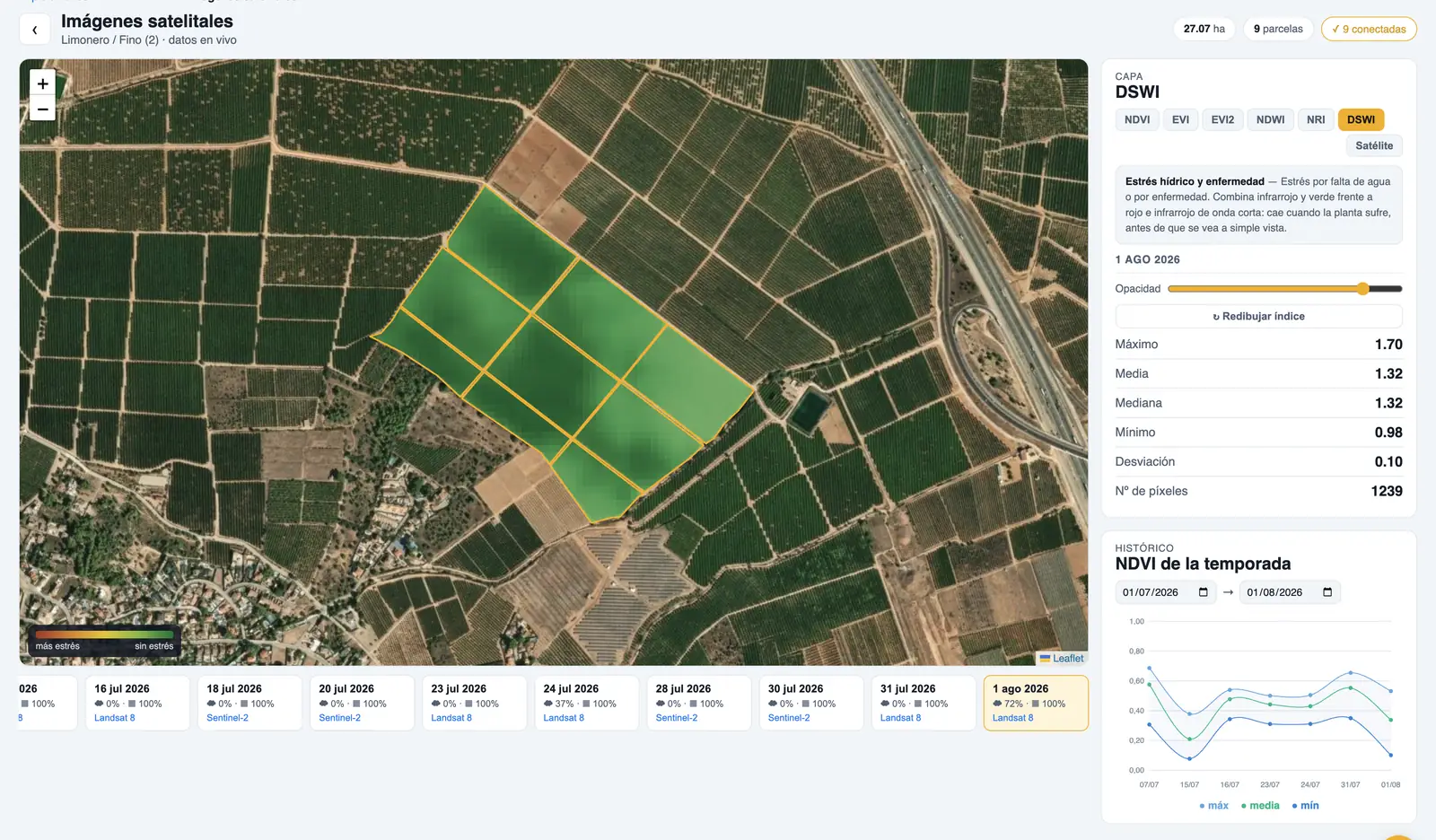This screenshot has width=1436, height=840.
Task: Edit the end date 01/08/2026 field
Action: pos(1290,592)
